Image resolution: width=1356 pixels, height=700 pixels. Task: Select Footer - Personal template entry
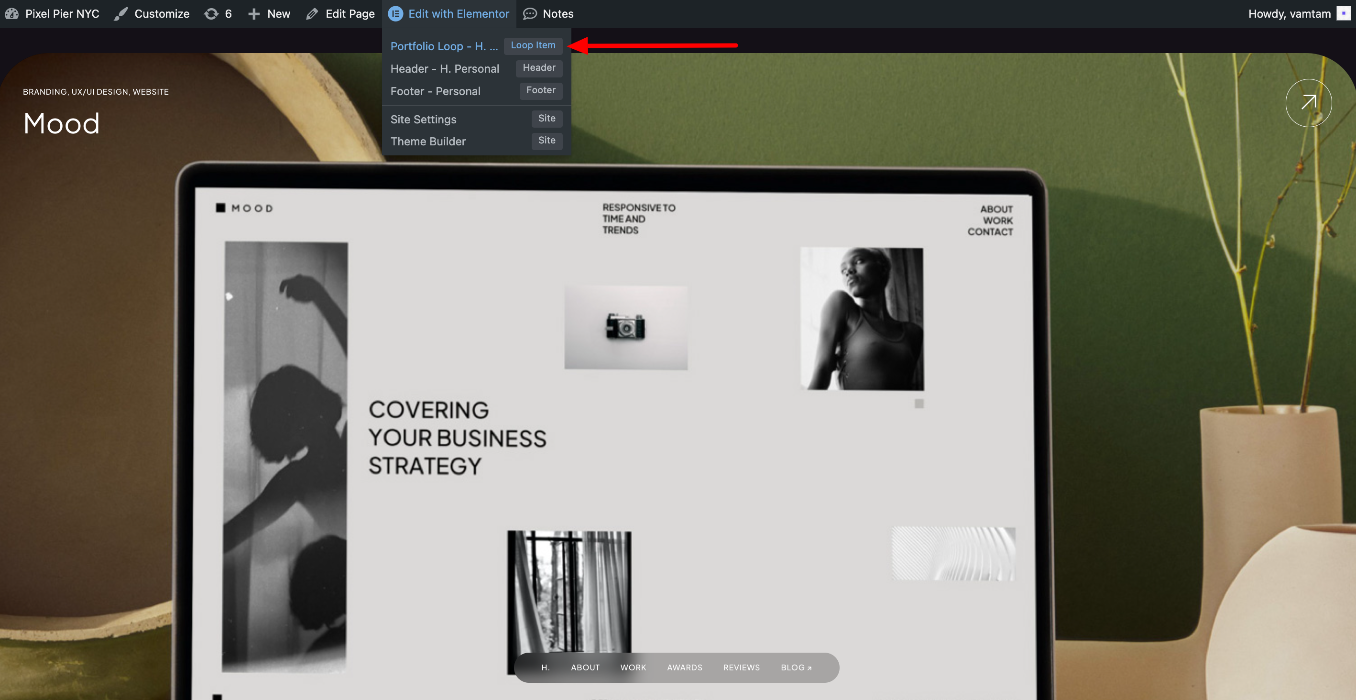tap(435, 91)
